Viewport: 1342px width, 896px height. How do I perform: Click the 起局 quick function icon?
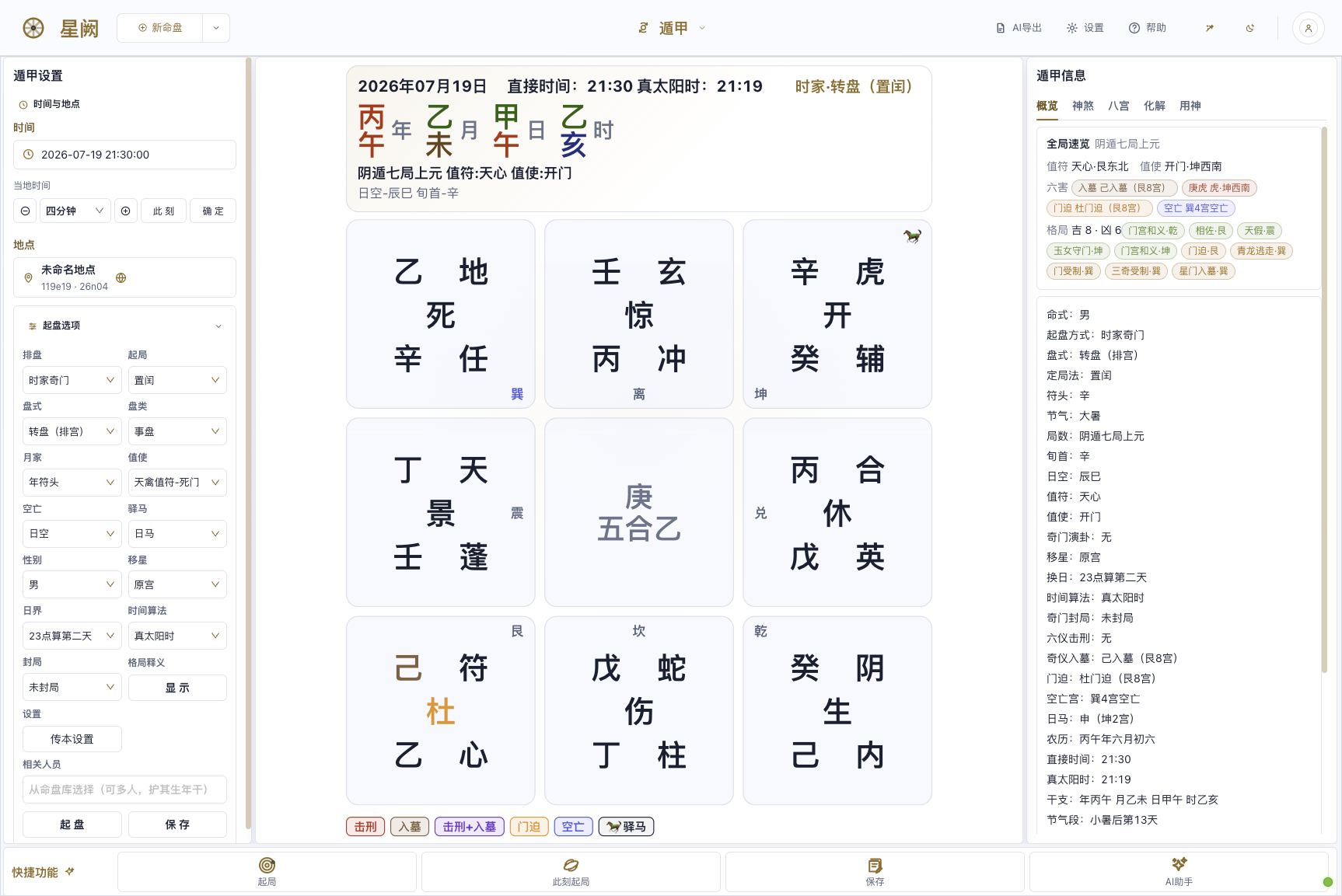coord(267,866)
